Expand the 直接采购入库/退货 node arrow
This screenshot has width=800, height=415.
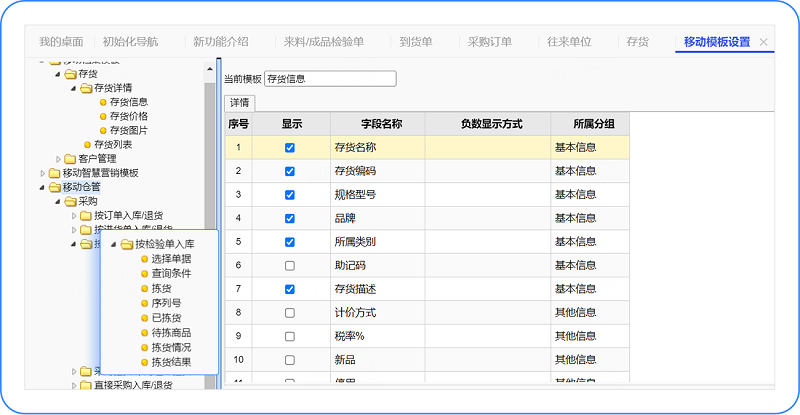(74, 385)
